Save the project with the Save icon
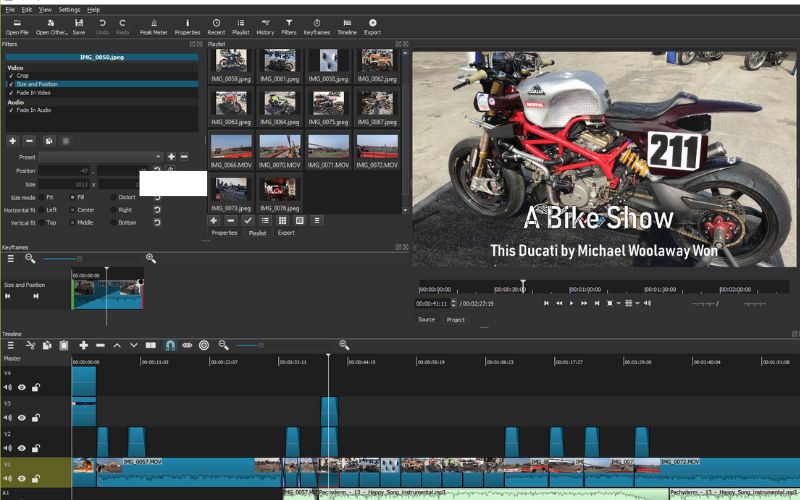Screen dimensions: 800x500 point(79,27)
